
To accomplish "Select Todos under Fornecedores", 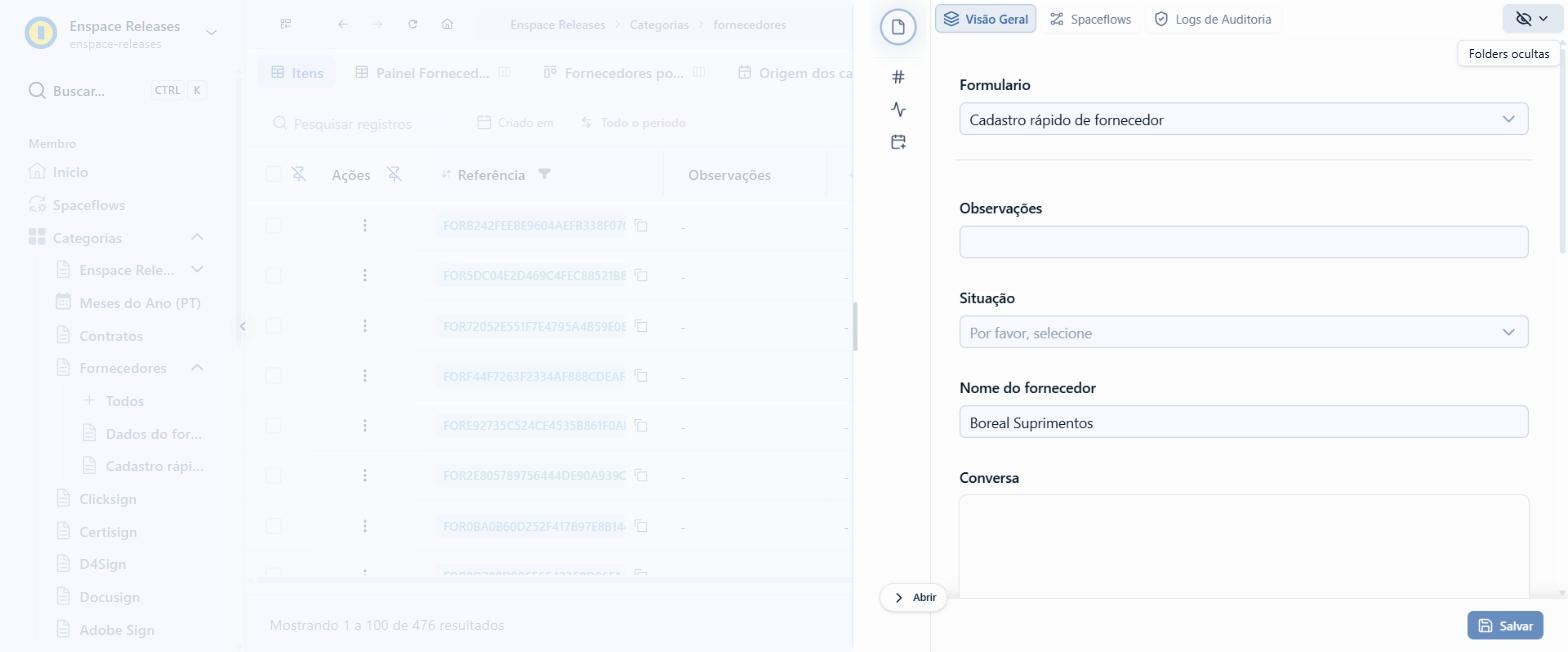I will (114, 400).
